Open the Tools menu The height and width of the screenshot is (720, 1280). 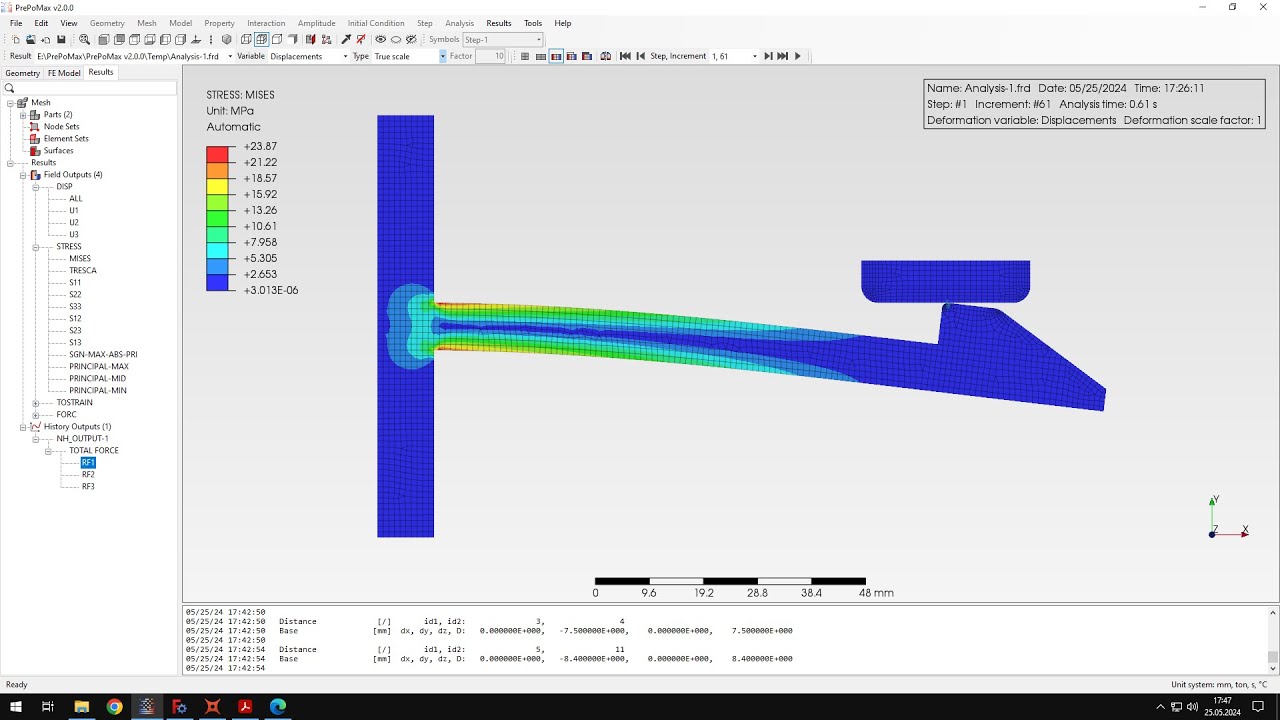[533, 23]
